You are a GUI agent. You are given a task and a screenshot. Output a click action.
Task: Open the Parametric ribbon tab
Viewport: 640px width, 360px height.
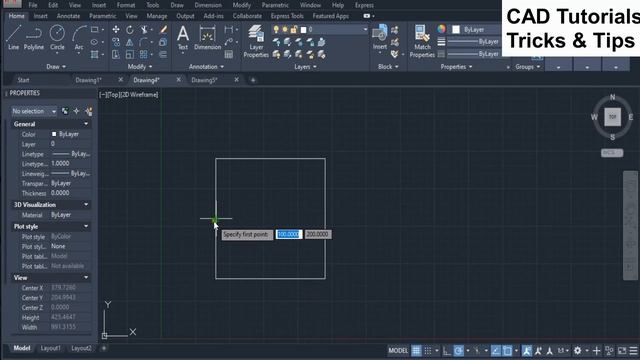point(102,16)
